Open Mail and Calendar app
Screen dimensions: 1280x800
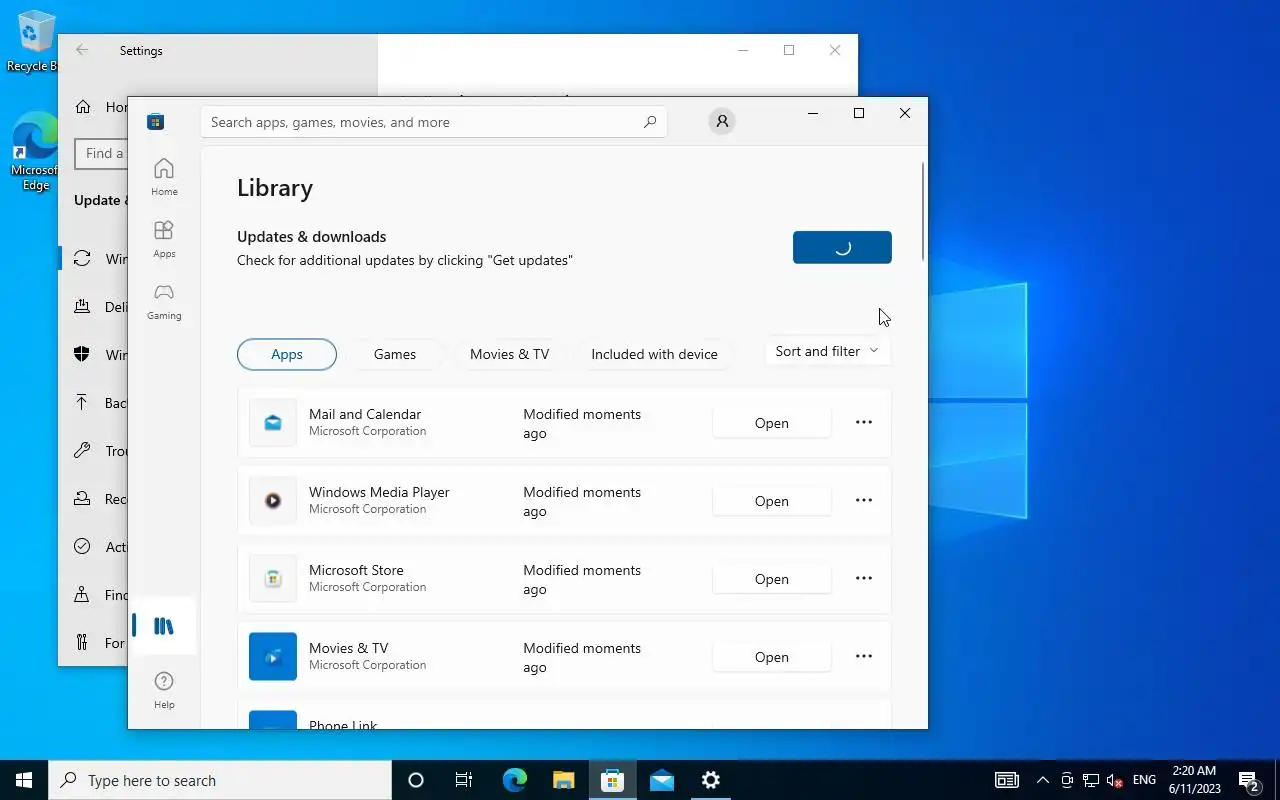click(x=772, y=423)
